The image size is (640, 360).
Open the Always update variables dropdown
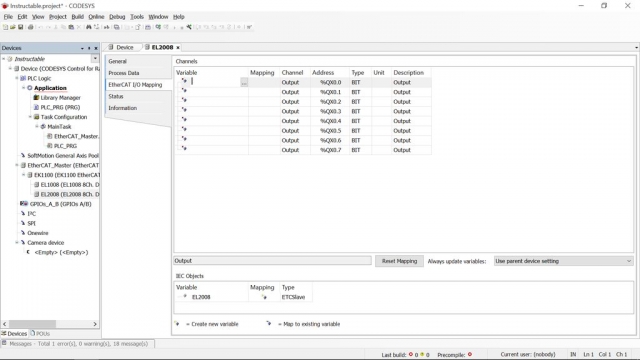pyautogui.click(x=563, y=261)
